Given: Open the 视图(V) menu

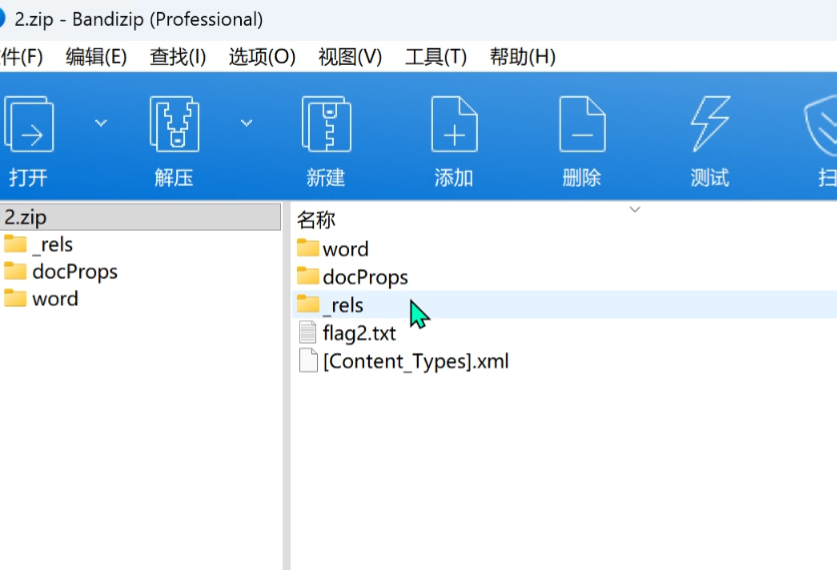Looking at the screenshot, I should 350,57.
